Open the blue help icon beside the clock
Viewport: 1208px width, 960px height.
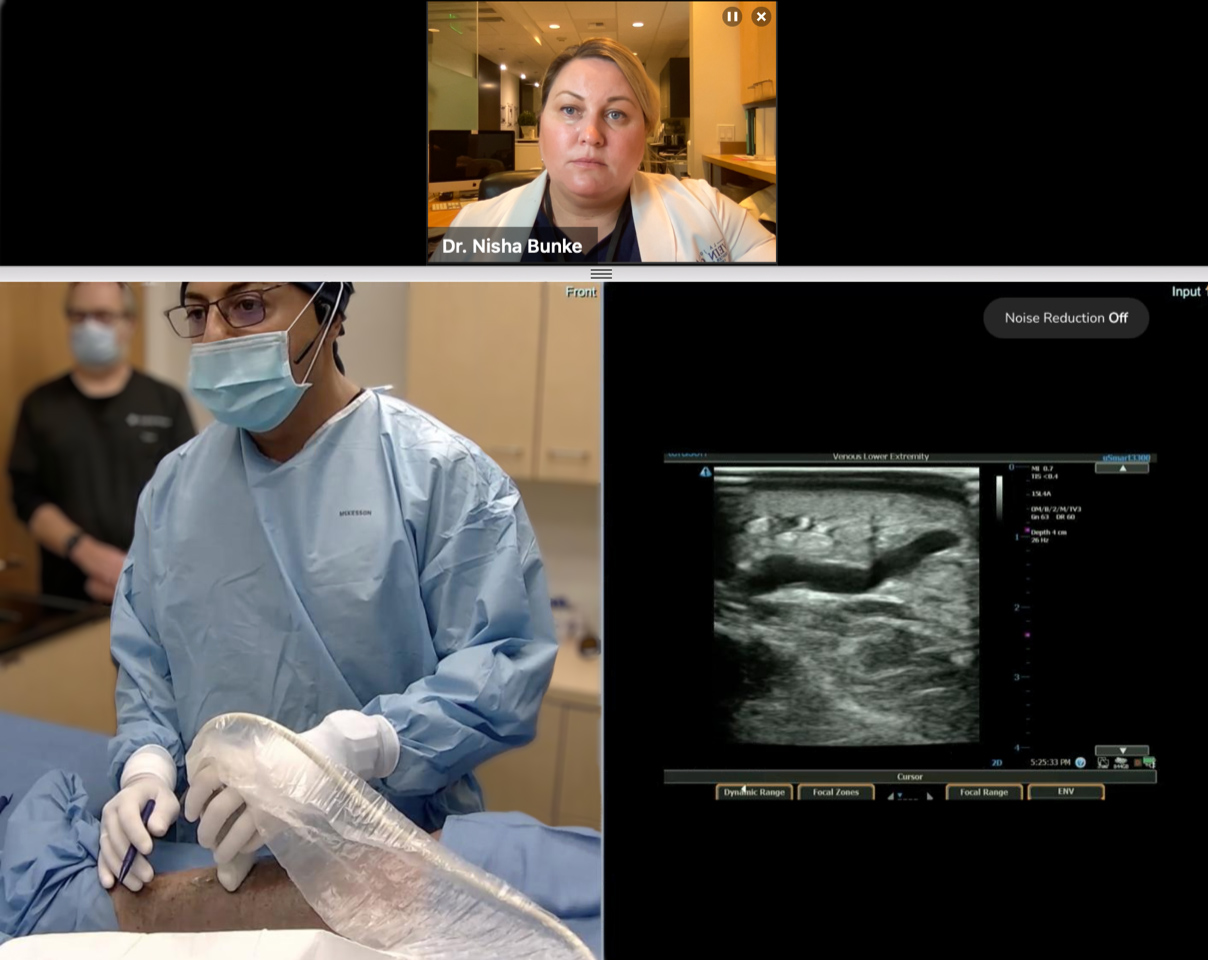pyautogui.click(x=1080, y=763)
